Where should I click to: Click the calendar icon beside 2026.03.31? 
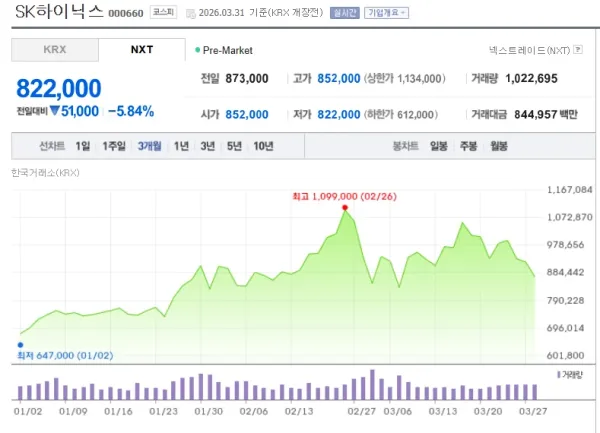pyautogui.click(x=190, y=14)
